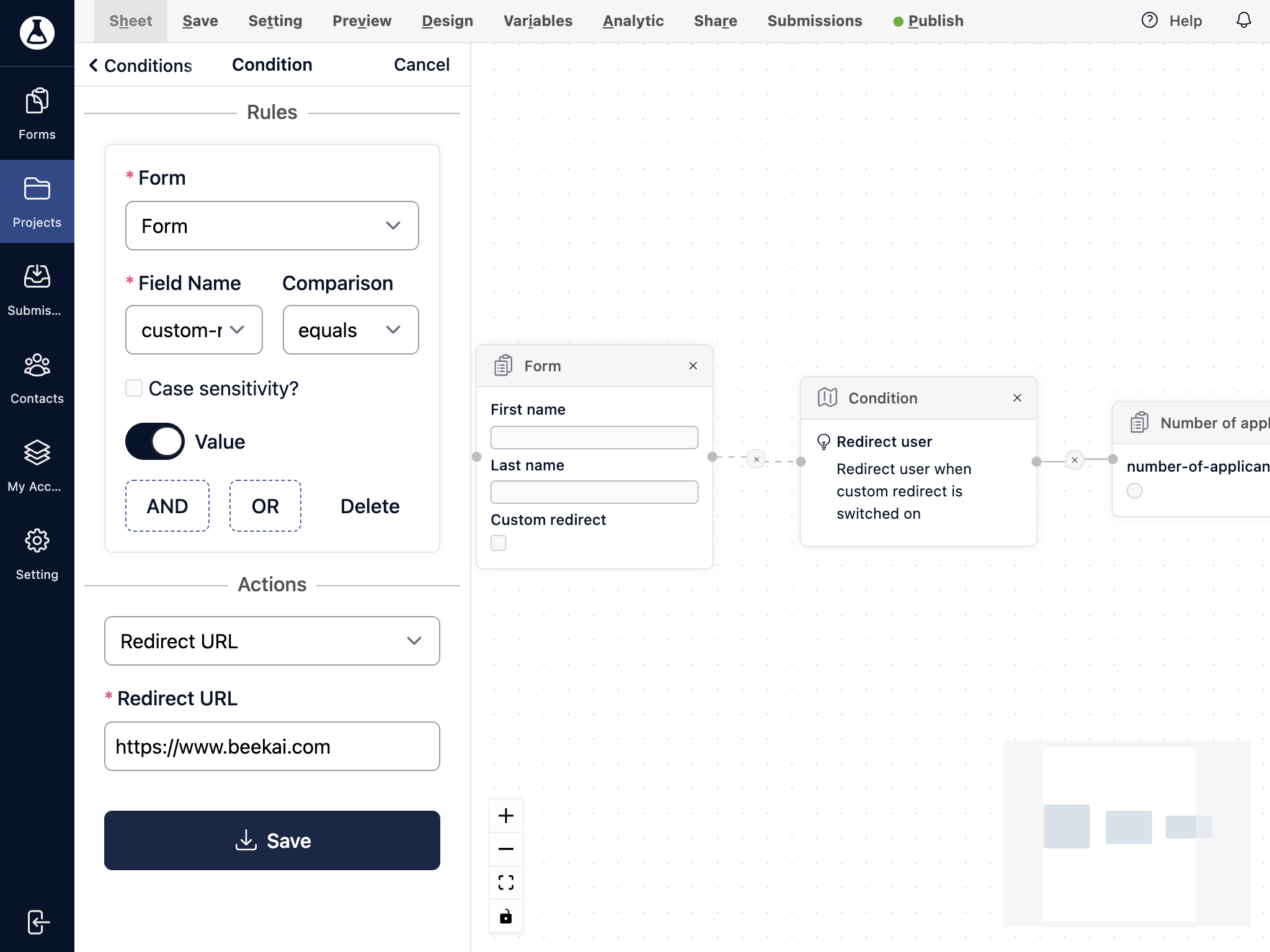Click the First name input in Form node

(x=594, y=438)
